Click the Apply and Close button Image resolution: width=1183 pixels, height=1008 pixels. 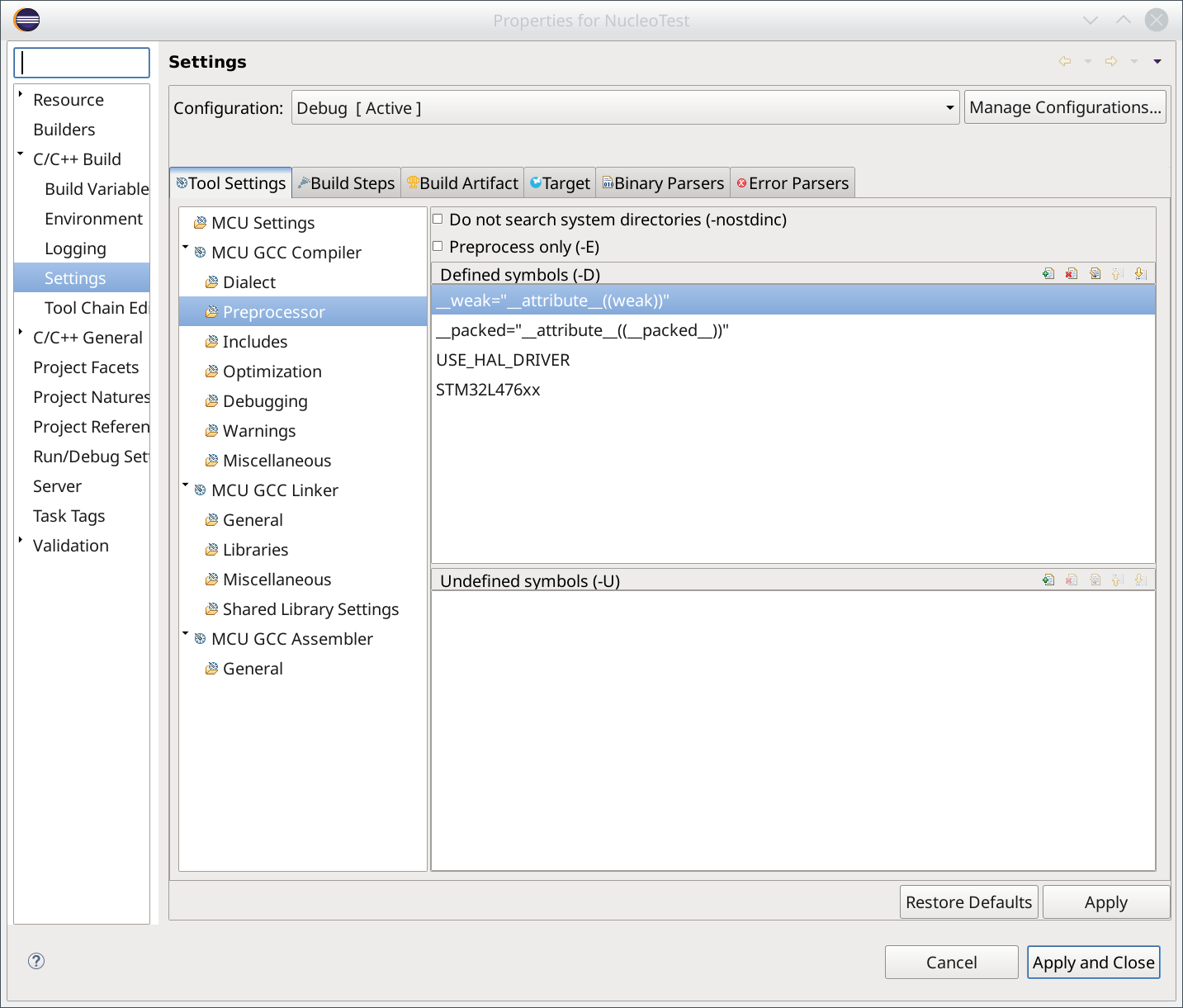click(1093, 963)
